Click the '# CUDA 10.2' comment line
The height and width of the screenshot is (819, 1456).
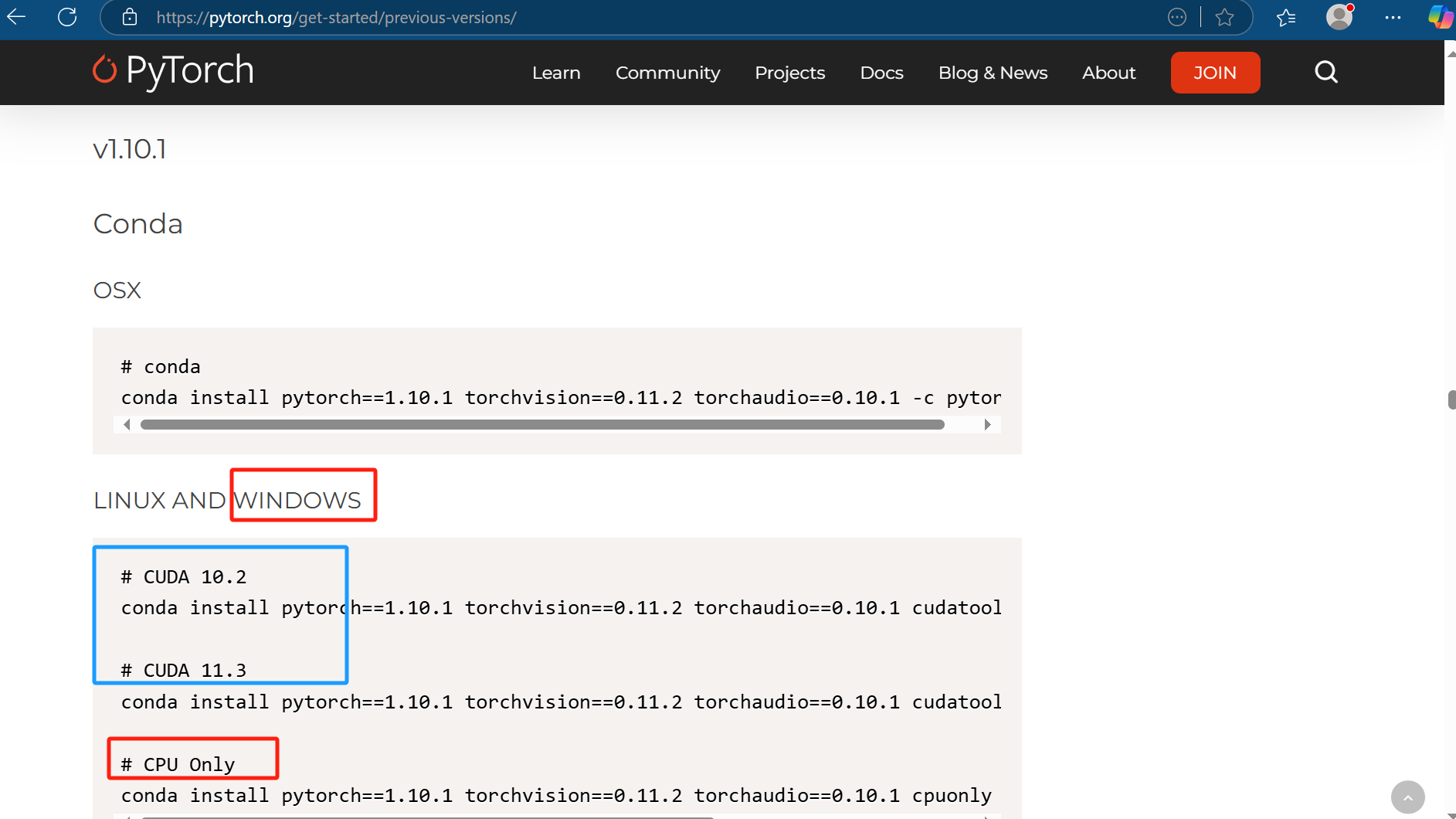(x=184, y=577)
